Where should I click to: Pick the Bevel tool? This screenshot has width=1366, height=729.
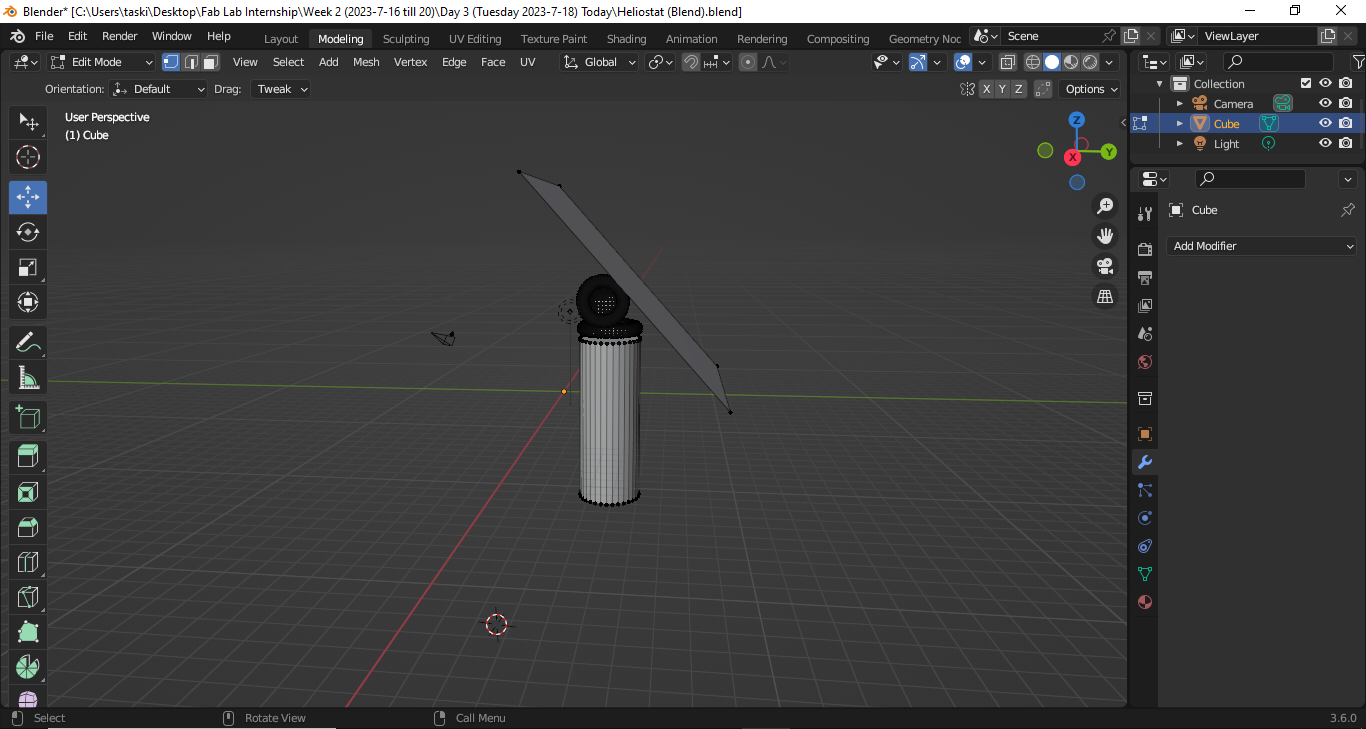coord(28,528)
